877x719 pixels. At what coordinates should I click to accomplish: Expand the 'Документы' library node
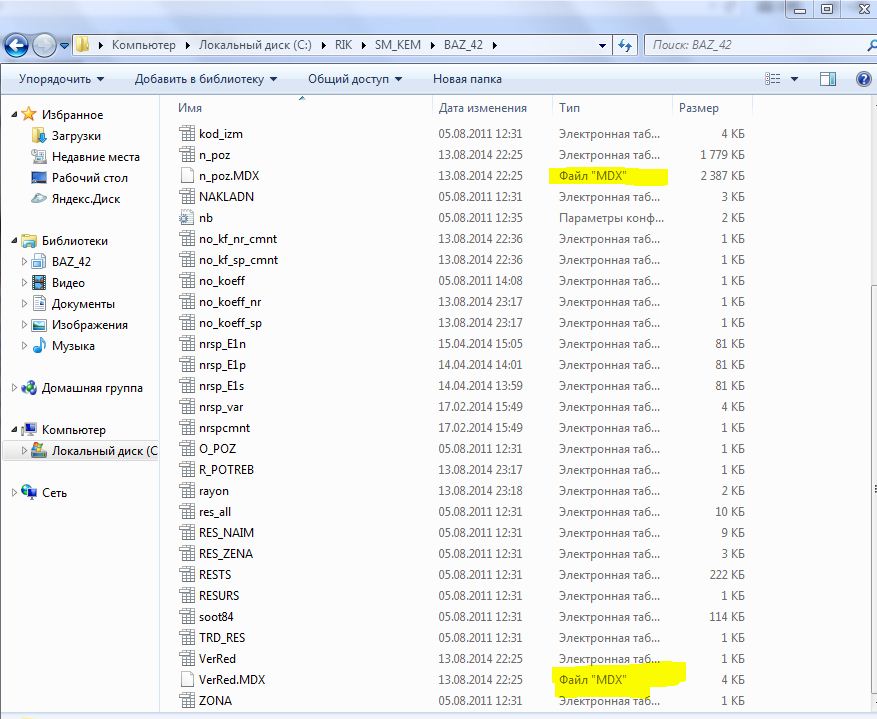24,304
